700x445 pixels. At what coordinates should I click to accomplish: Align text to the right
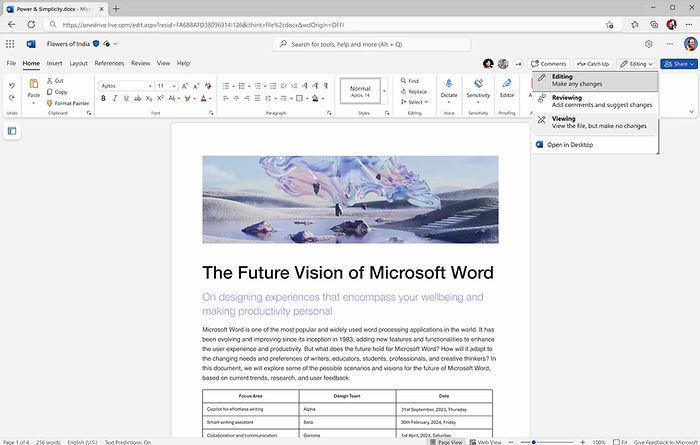click(247, 98)
